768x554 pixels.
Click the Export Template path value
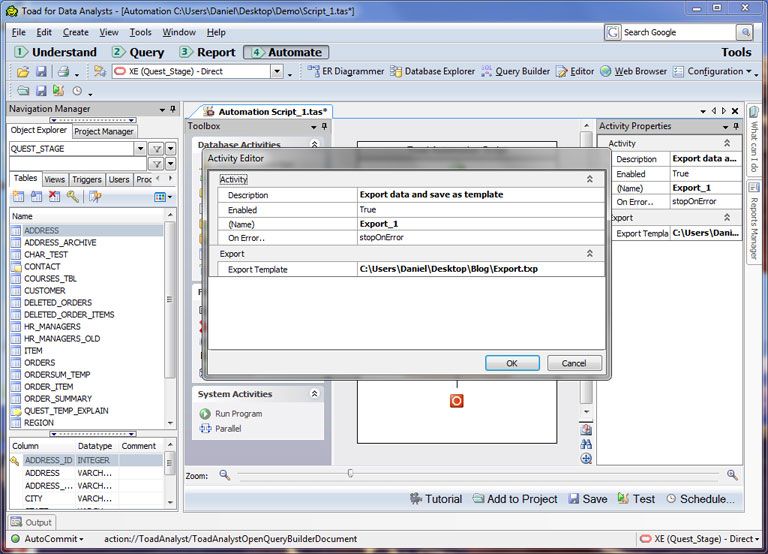pyautogui.click(x=480, y=269)
